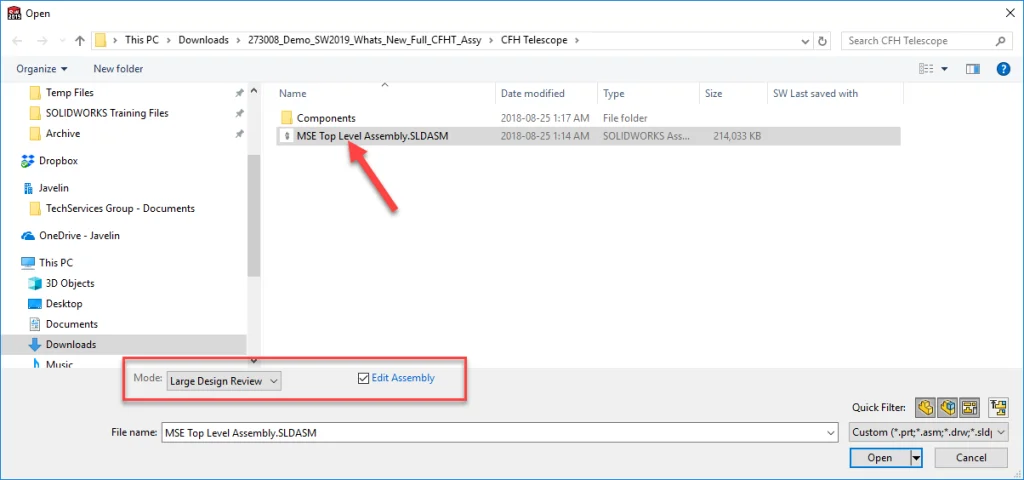The width and height of the screenshot is (1024, 480).
Task: Toggle the Assemblies quick filter icon
Action: 947,408
